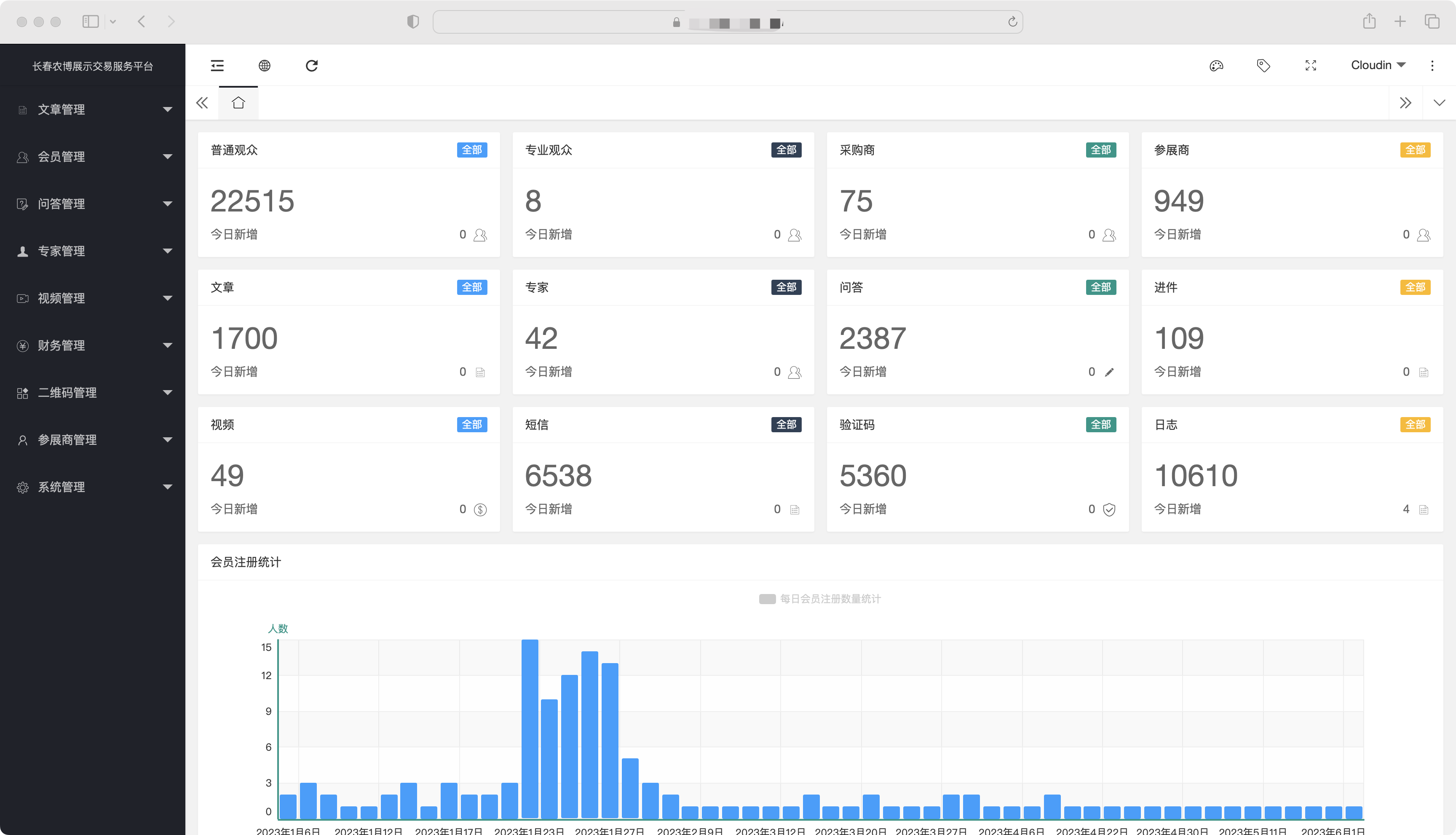
Task: Open the three-dot more options menu
Action: 1432,65
